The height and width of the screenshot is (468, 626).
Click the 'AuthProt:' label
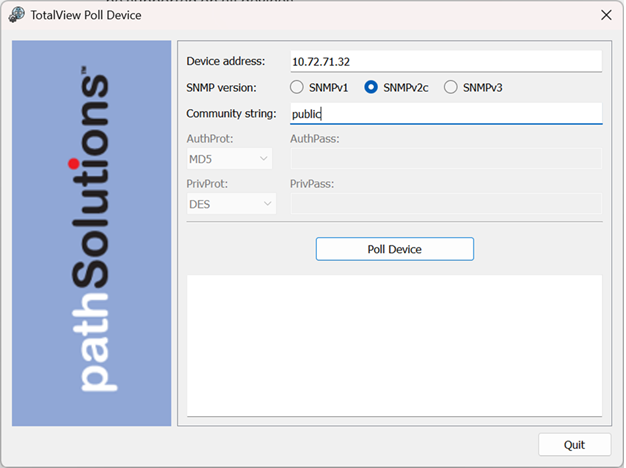coord(210,139)
